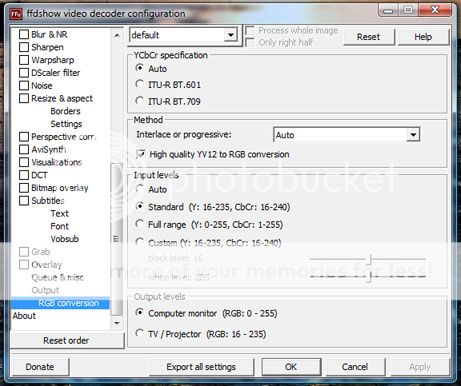
Task: Toggle Only right half checkbox
Action: tap(250, 42)
